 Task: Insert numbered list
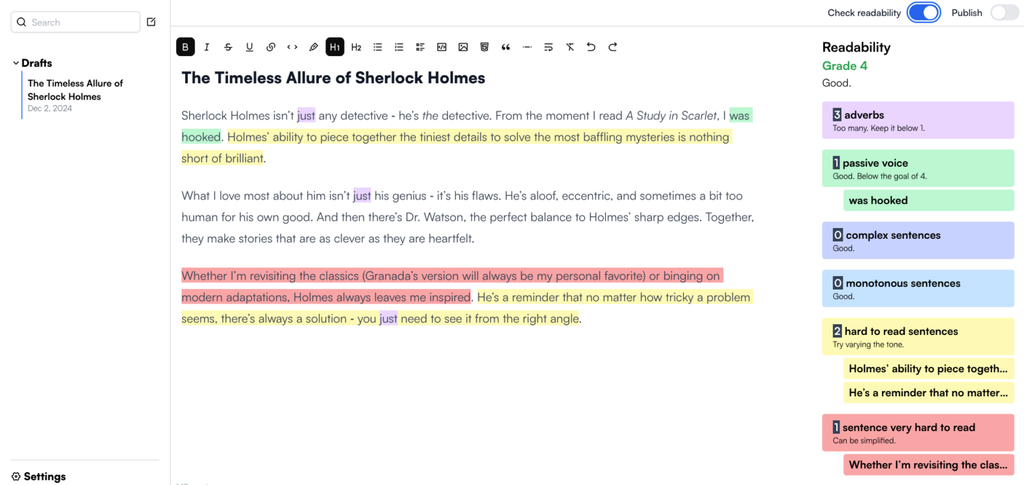[x=399, y=47]
